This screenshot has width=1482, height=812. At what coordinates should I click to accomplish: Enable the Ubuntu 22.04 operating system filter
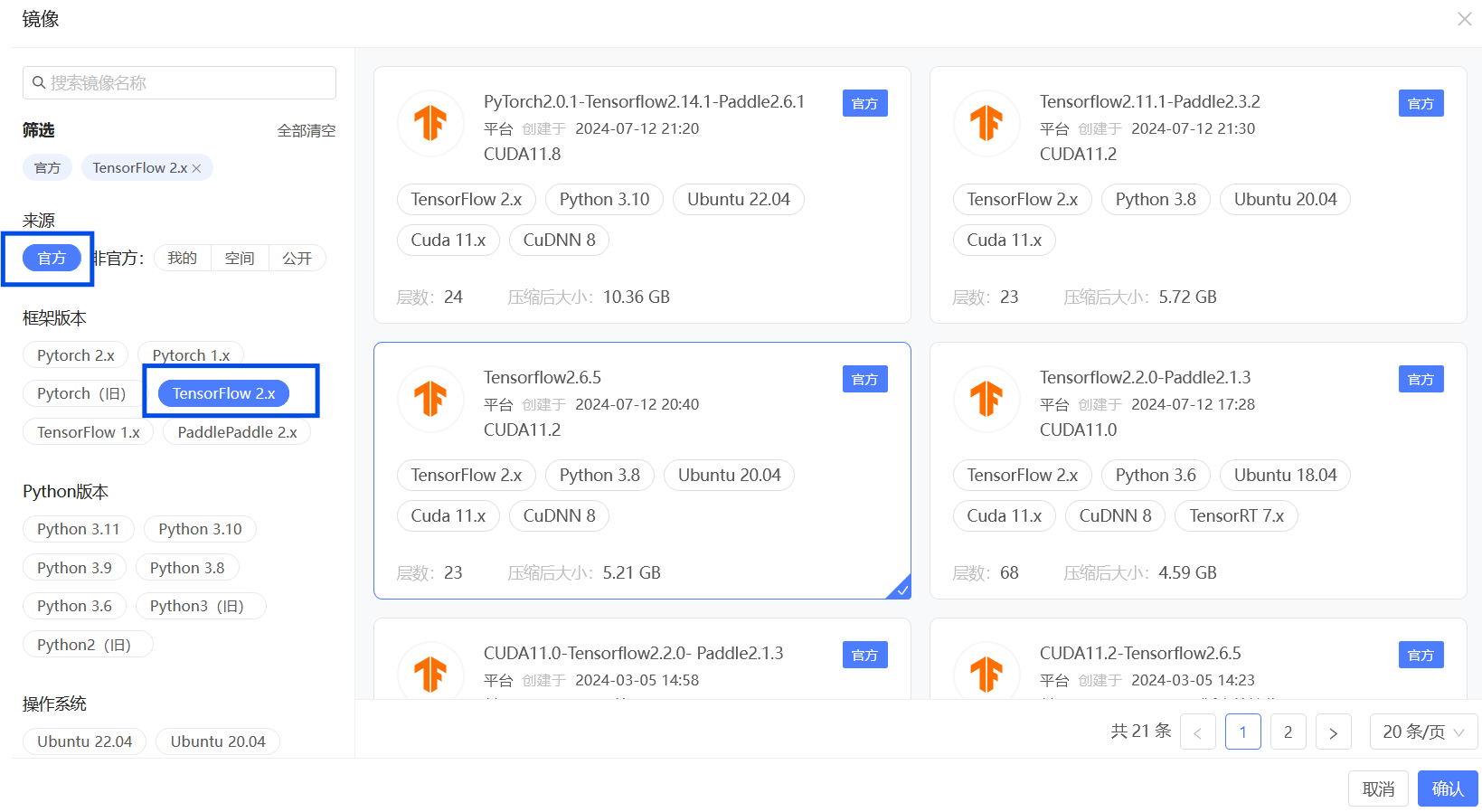(84, 741)
